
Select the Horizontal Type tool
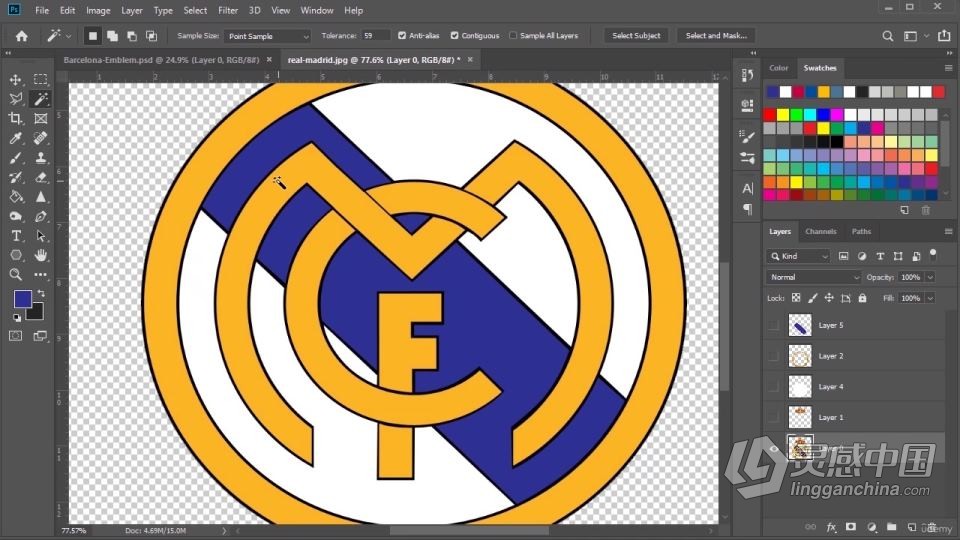pyautogui.click(x=15, y=236)
